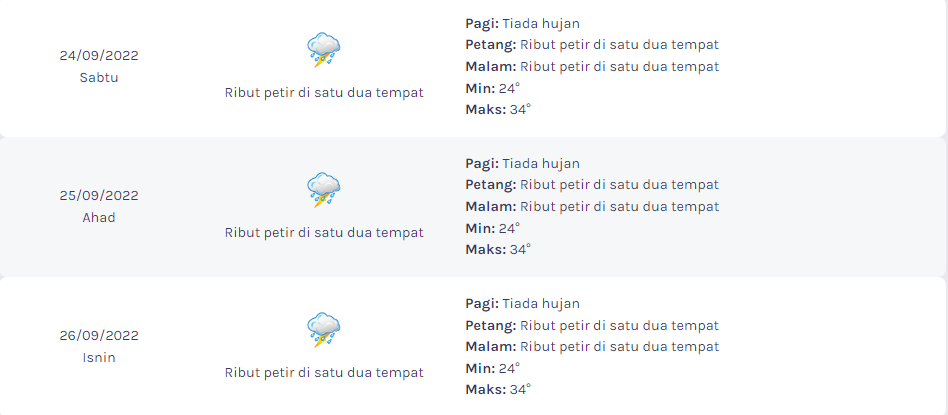Image resolution: width=948 pixels, height=415 pixels.
Task: Click the Min temperature for Ahad
Action: click(x=493, y=228)
